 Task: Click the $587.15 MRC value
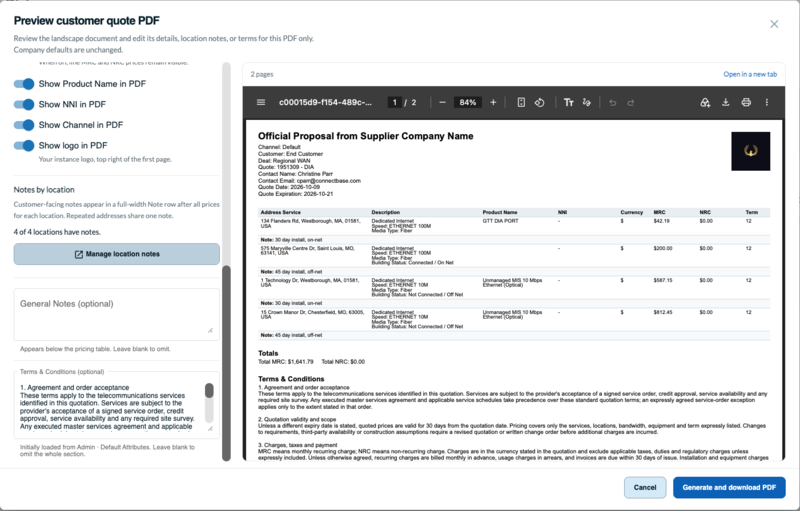coord(663,280)
